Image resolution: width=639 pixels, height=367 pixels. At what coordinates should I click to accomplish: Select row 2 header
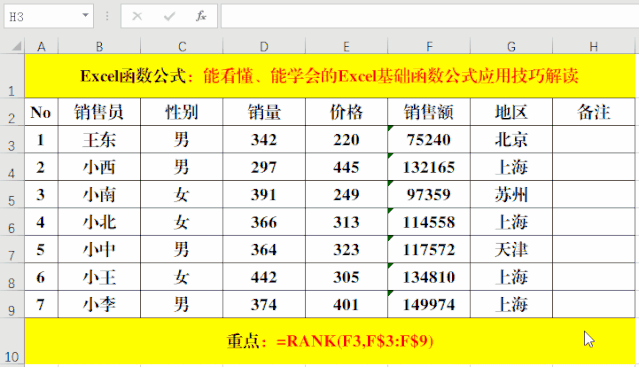12,112
